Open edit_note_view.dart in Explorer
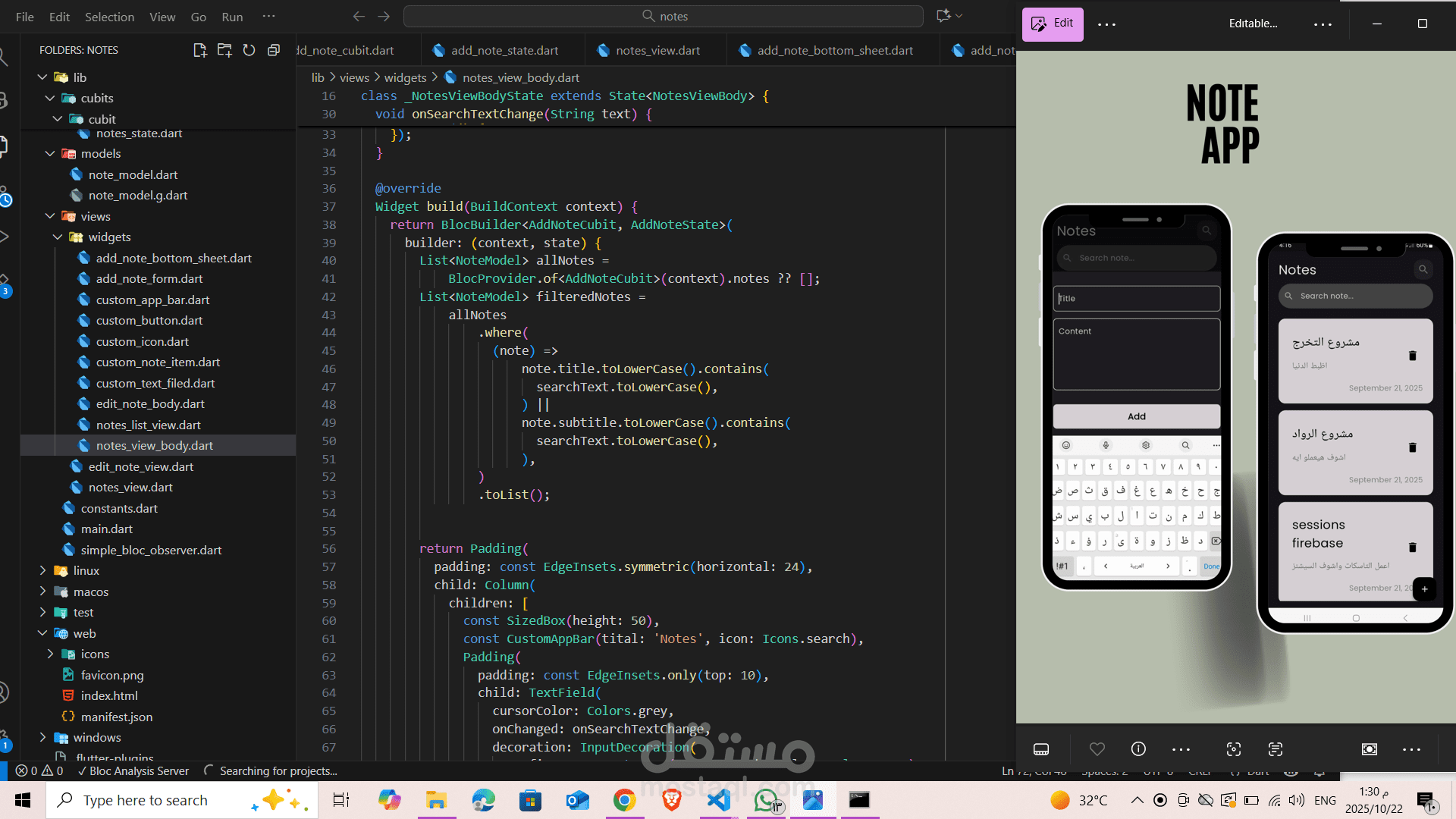The height and width of the screenshot is (819, 1456). tap(140, 466)
